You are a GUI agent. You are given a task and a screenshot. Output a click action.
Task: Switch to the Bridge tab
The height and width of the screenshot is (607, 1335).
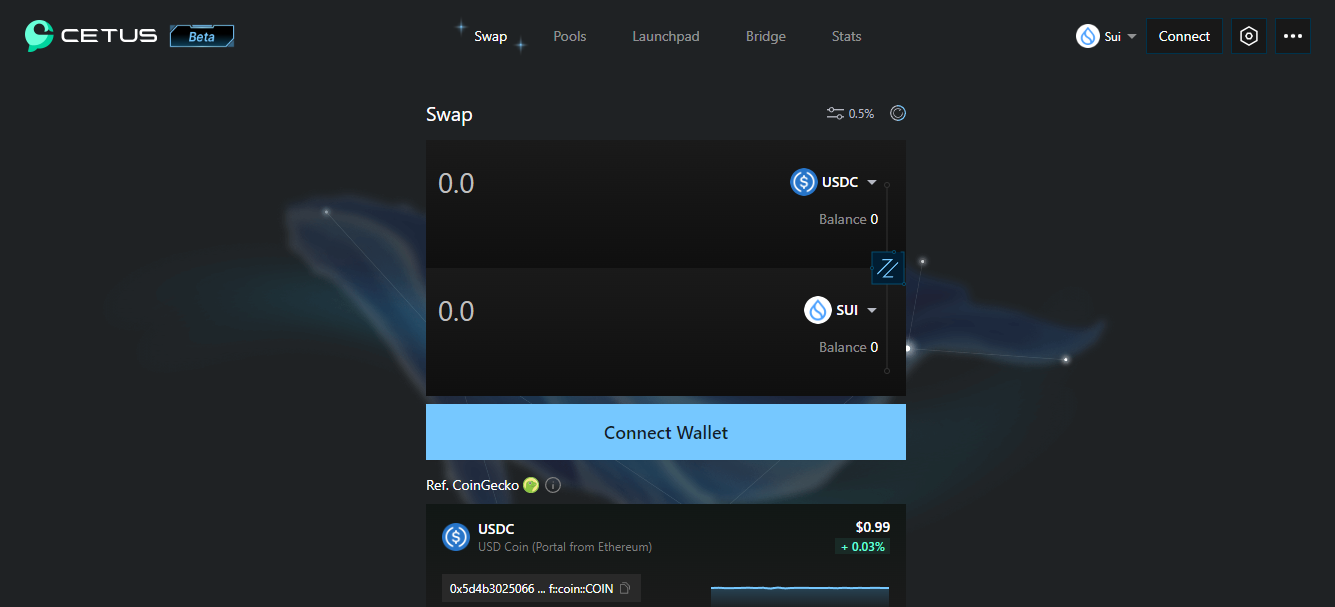click(x=766, y=36)
